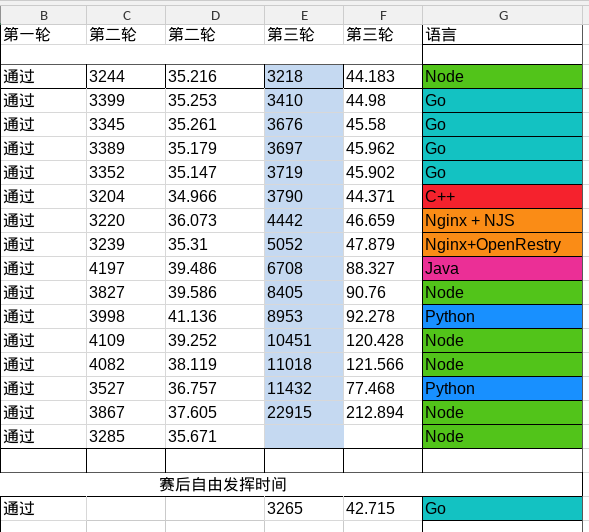Image resolution: width=589 pixels, height=532 pixels.
Task: Click the cell containing 35.671
Action: tap(215, 437)
